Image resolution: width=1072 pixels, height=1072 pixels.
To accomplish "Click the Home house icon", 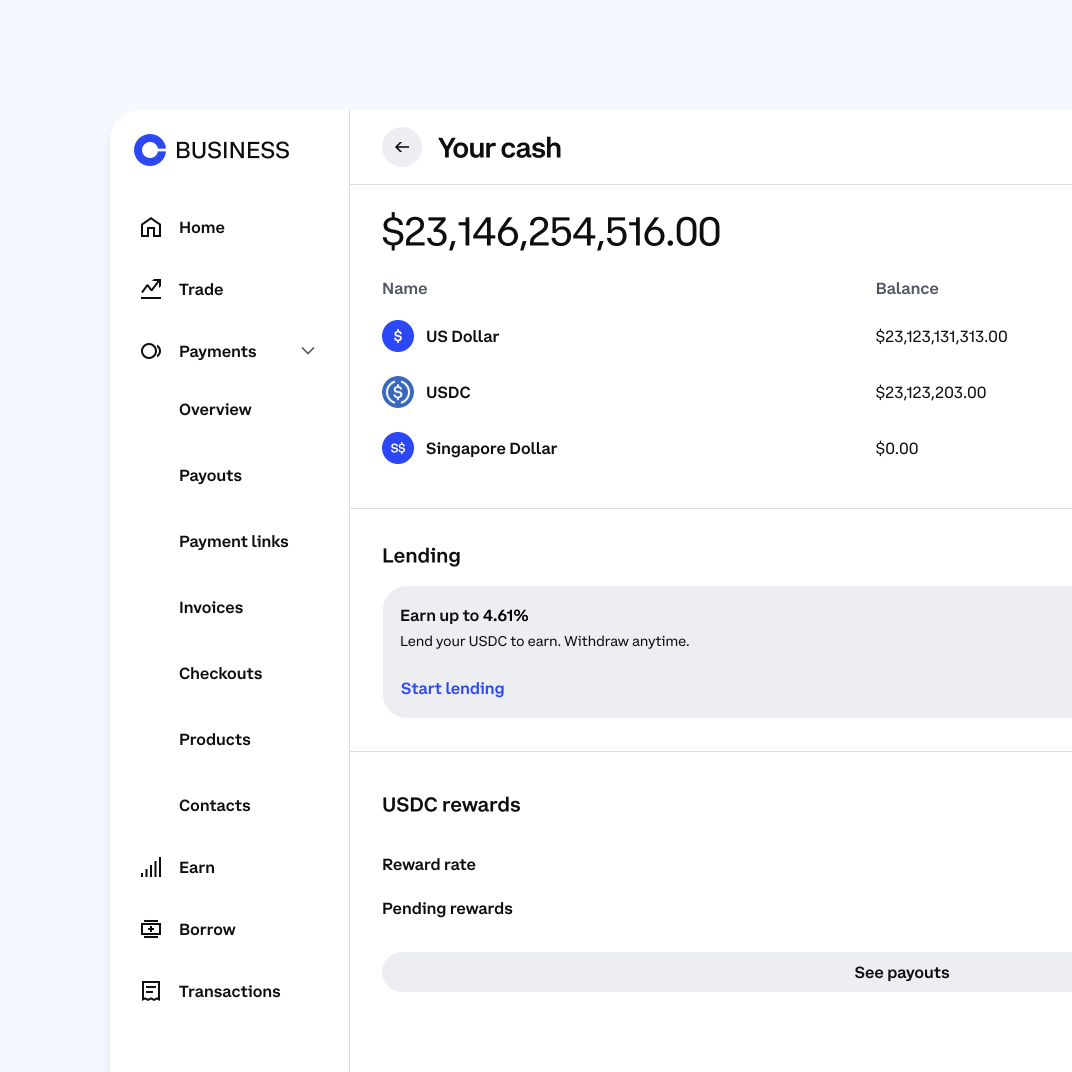I will (x=150, y=227).
